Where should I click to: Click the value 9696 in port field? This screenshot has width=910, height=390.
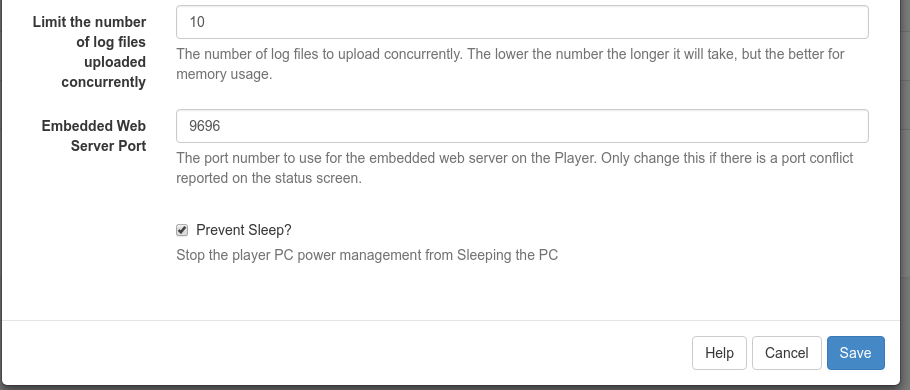pyautogui.click(x=205, y=126)
